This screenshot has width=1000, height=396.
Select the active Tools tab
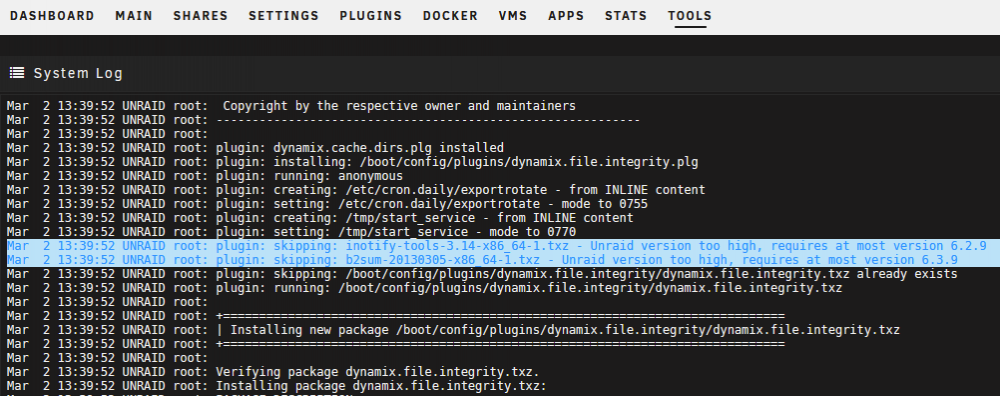point(689,16)
